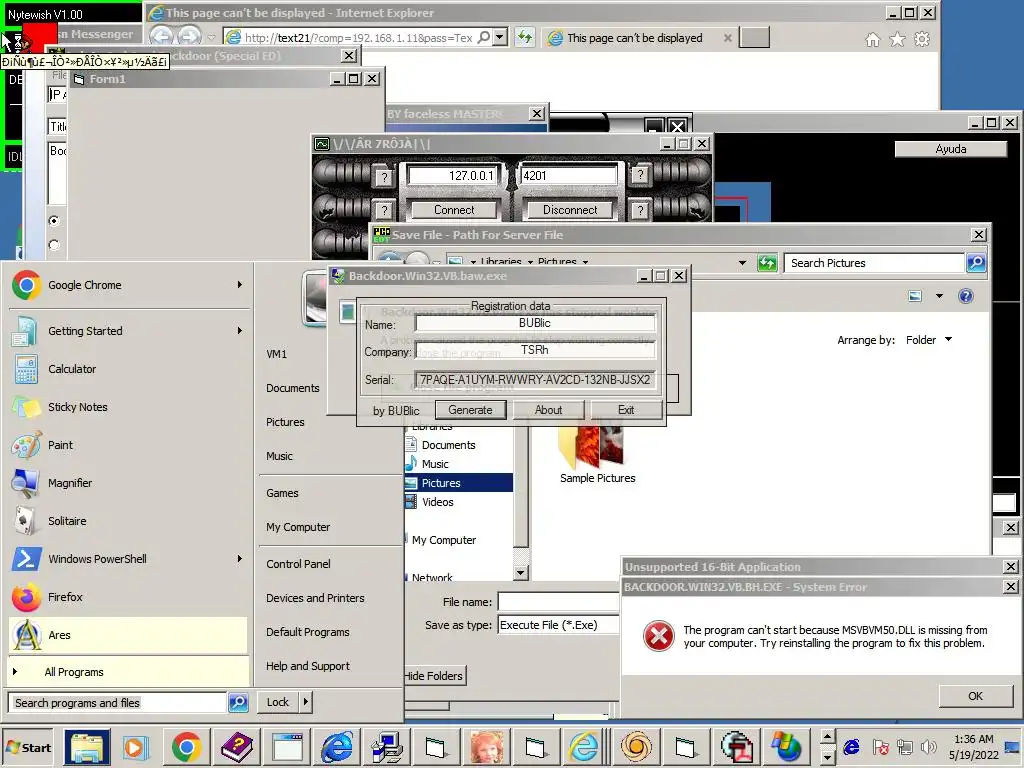
Task: Click Generate in the registration keygen
Action: [x=470, y=410]
